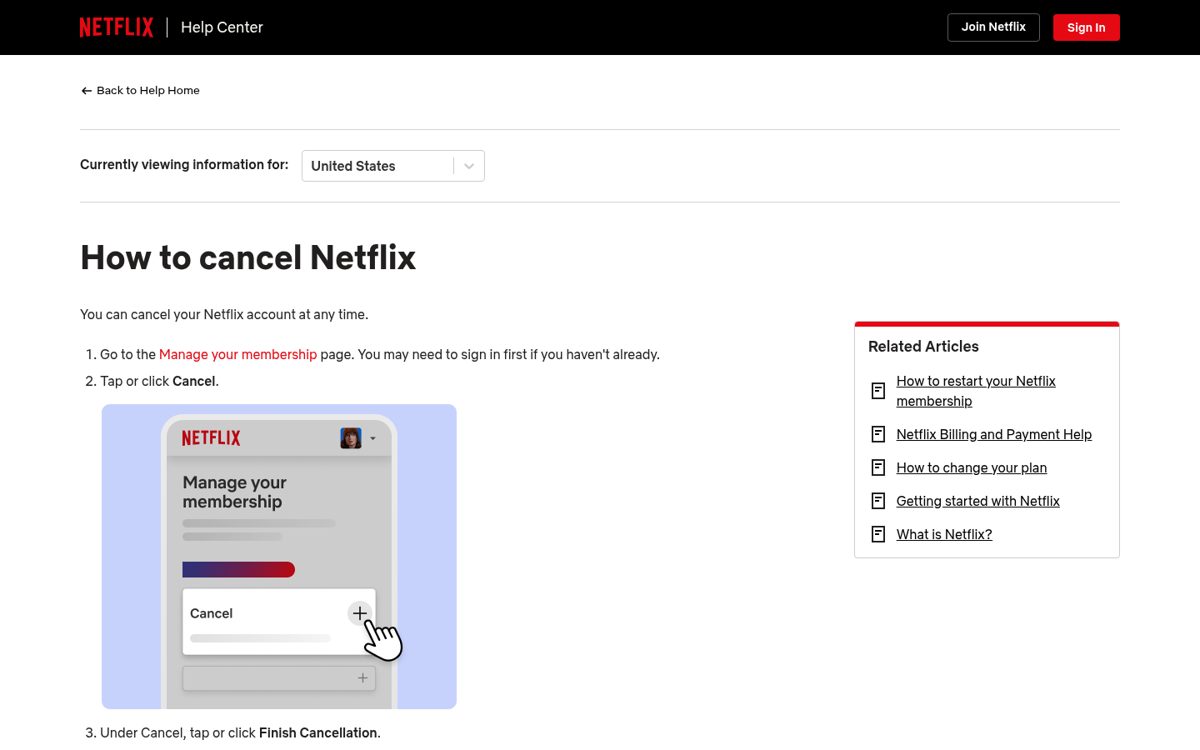Open Netflix Billing and Payment Help article
This screenshot has width=1200, height=750.
(x=994, y=434)
